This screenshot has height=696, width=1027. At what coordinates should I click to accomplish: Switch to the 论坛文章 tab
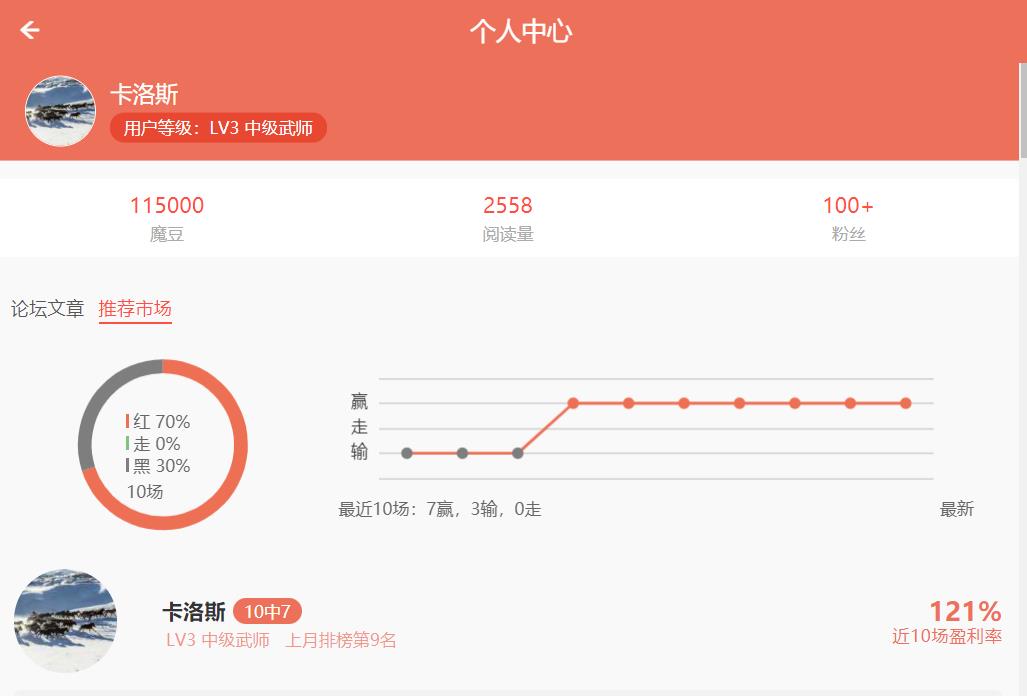pos(48,308)
